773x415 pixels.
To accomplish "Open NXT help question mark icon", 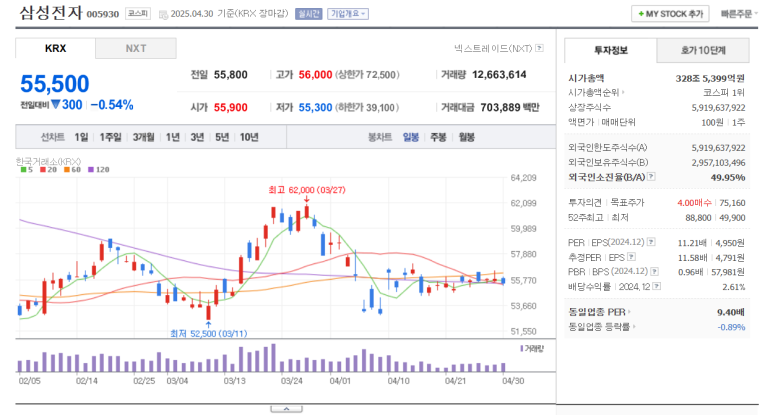I will (539, 48).
